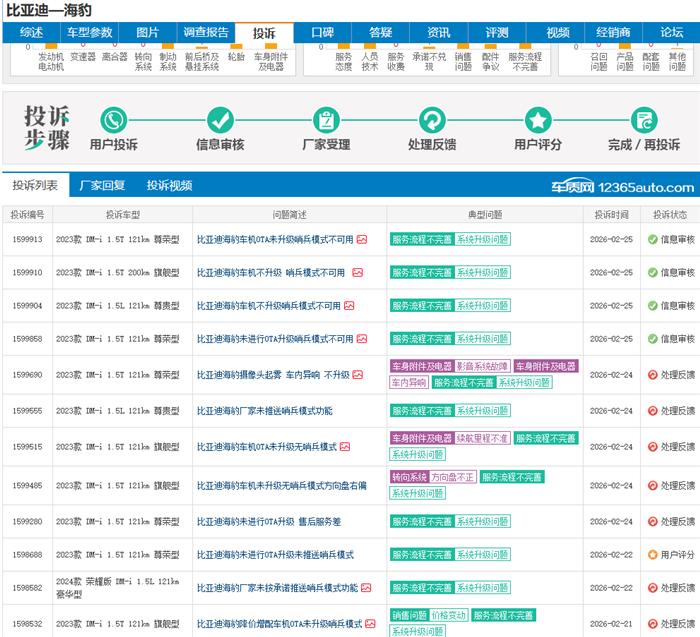Open image icon for complaint 1599690
The width and height of the screenshot is (700, 637).
(x=357, y=375)
